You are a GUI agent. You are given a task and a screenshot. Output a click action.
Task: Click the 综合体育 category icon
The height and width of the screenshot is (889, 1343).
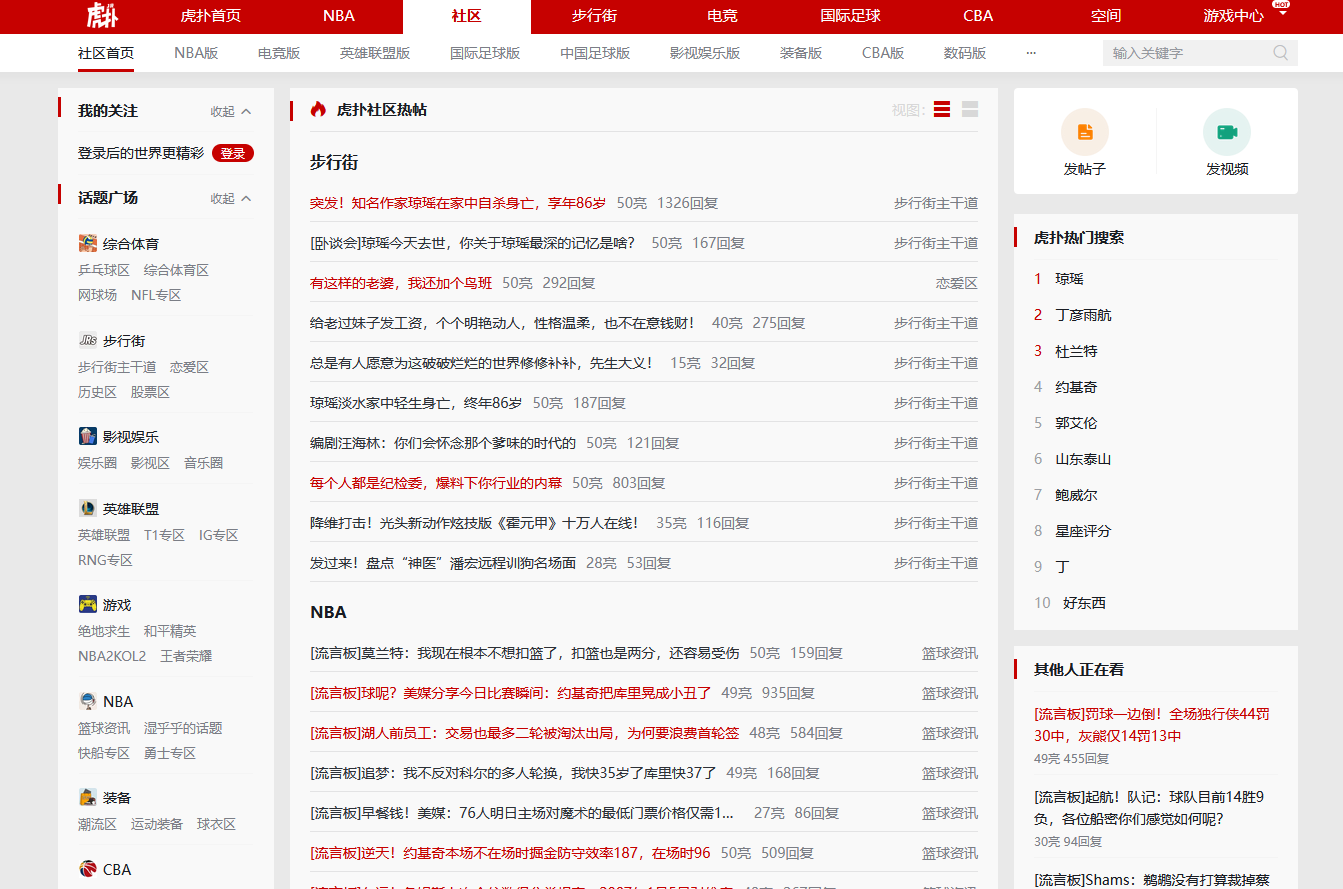point(88,243)
